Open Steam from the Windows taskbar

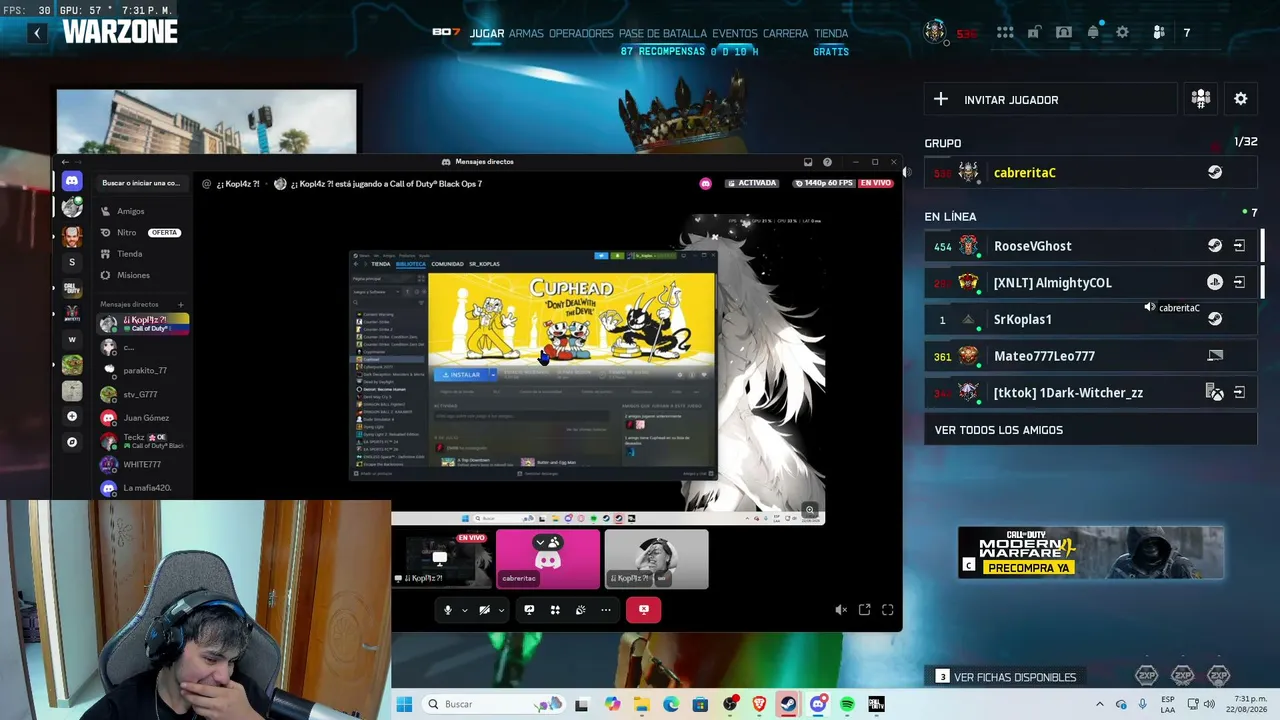coord(788,705)
